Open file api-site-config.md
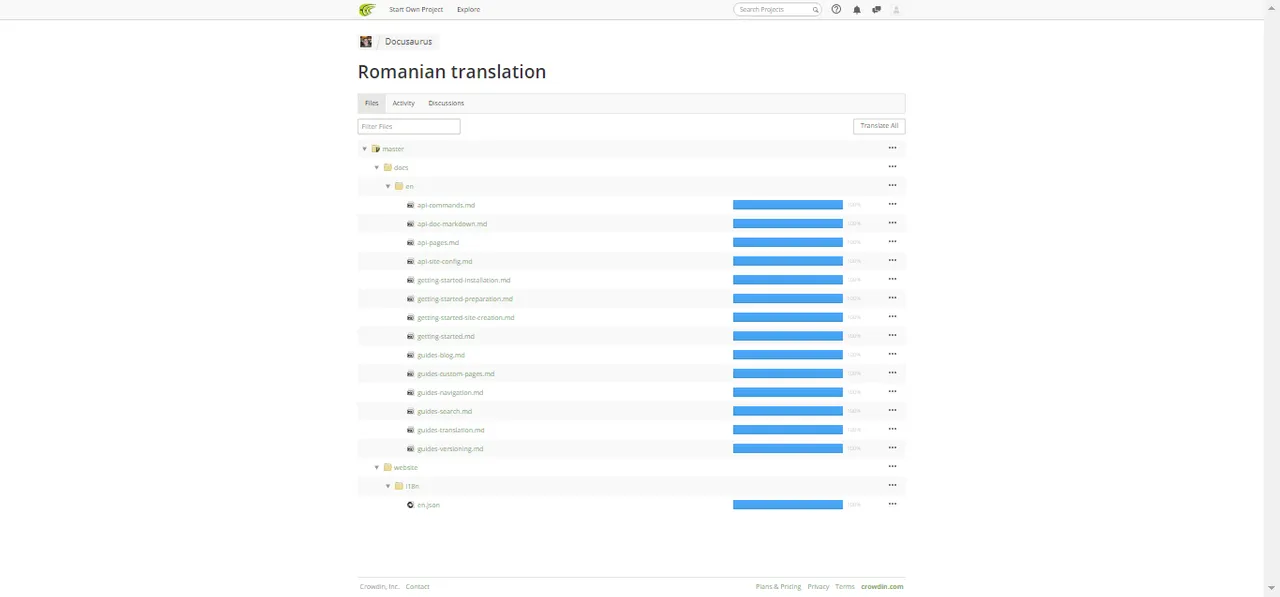Screen dimensions: 1280x597 [445, 261]
